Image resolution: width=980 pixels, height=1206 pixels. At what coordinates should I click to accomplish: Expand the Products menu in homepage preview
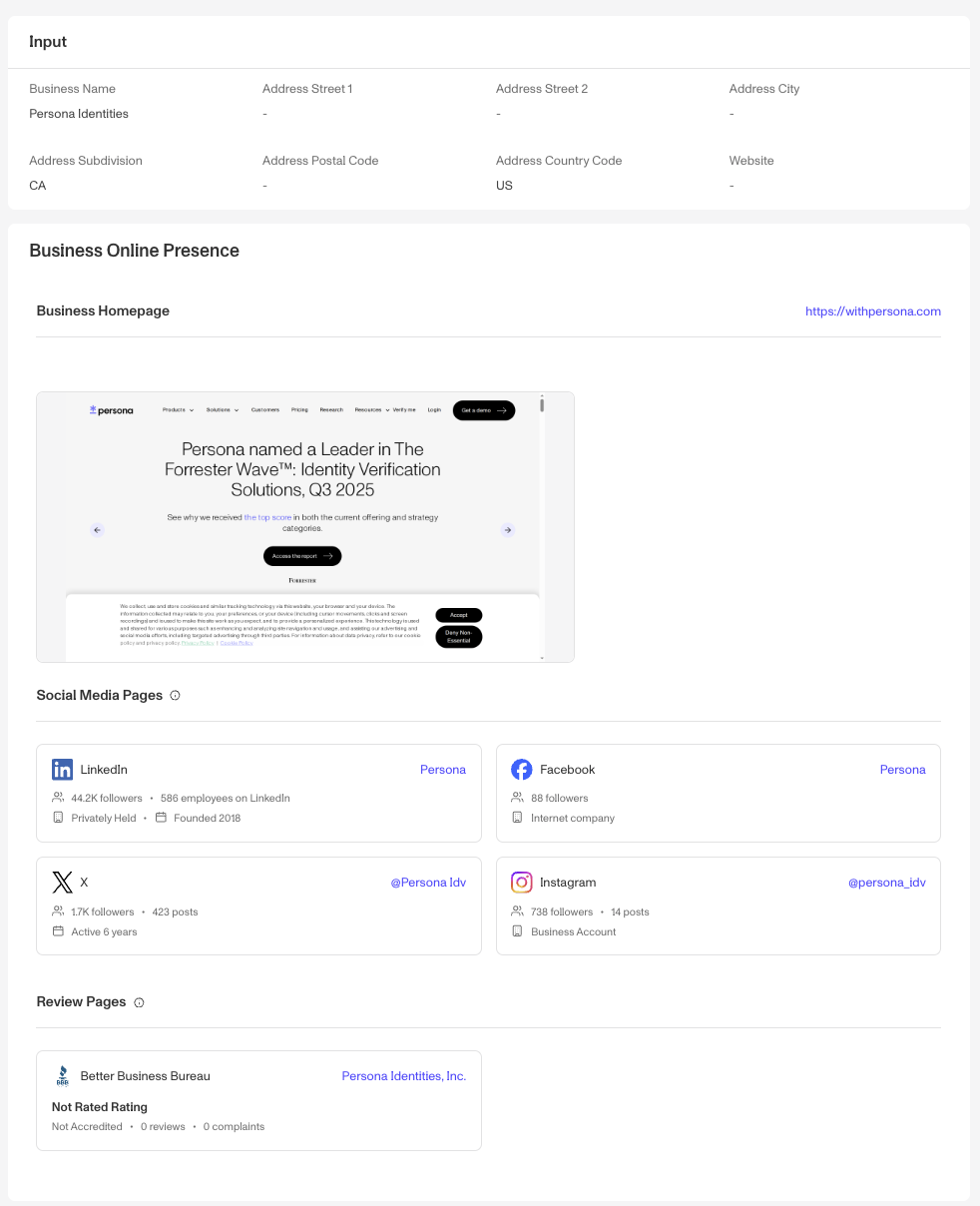click(x=177, y=410)
